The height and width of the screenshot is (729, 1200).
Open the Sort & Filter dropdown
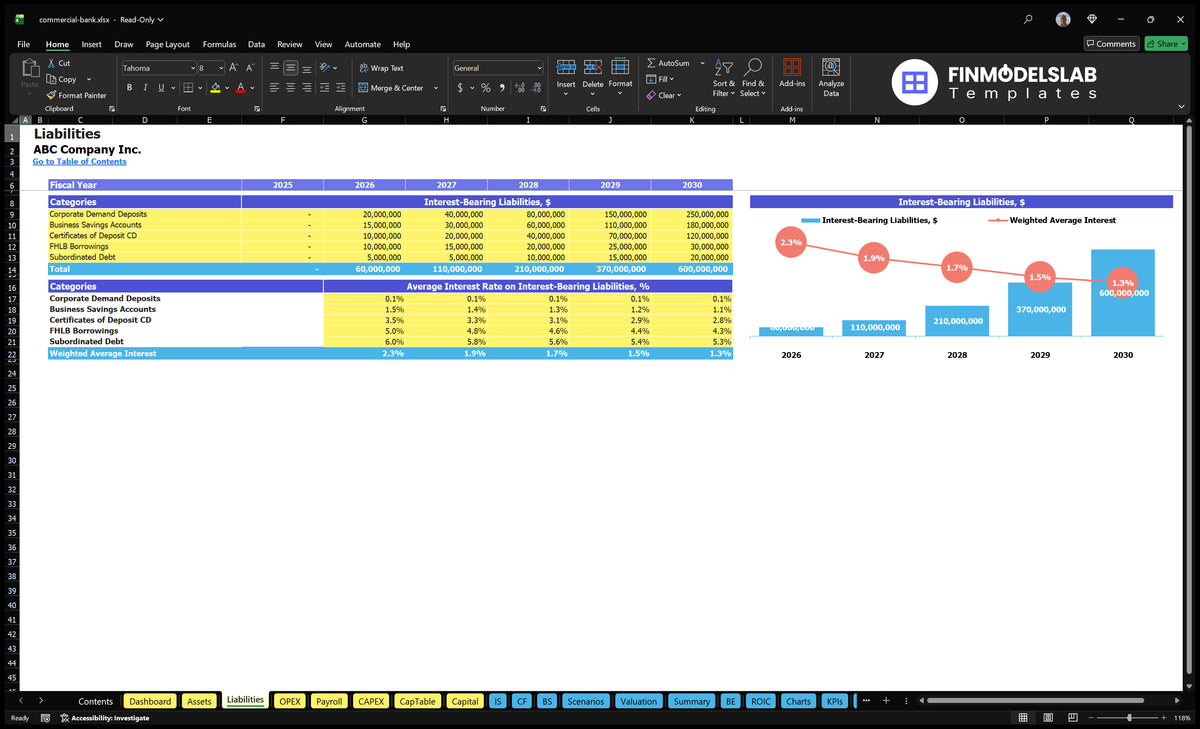[x=723, y=77]
